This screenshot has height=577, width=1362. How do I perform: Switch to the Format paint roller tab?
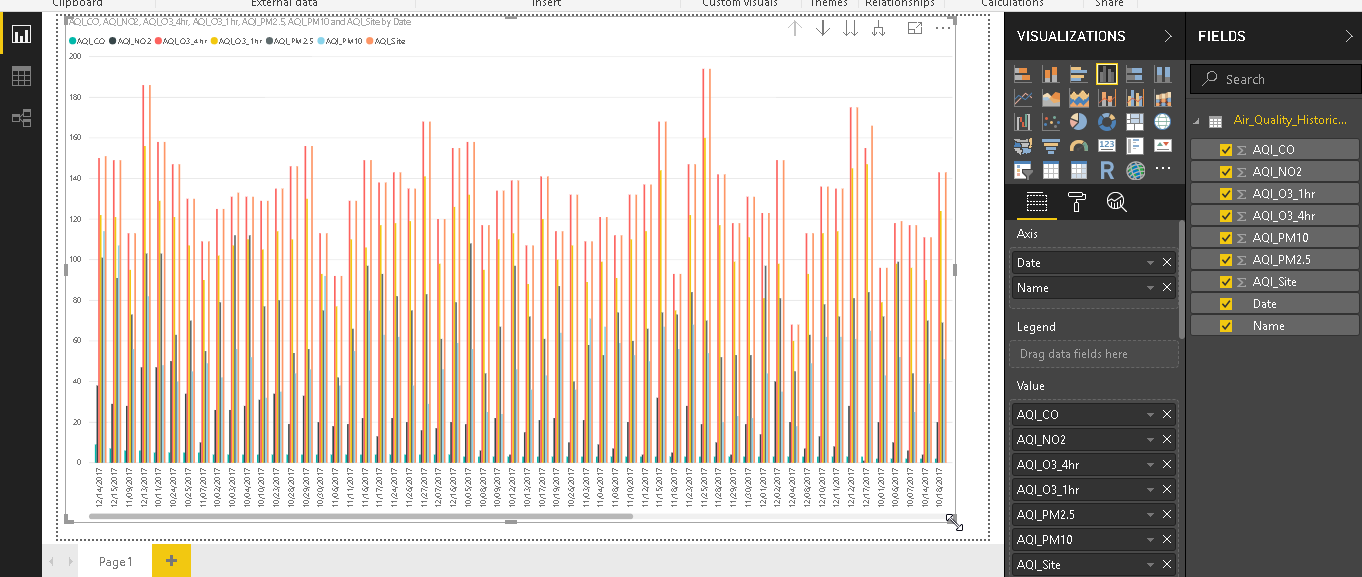1077,203
